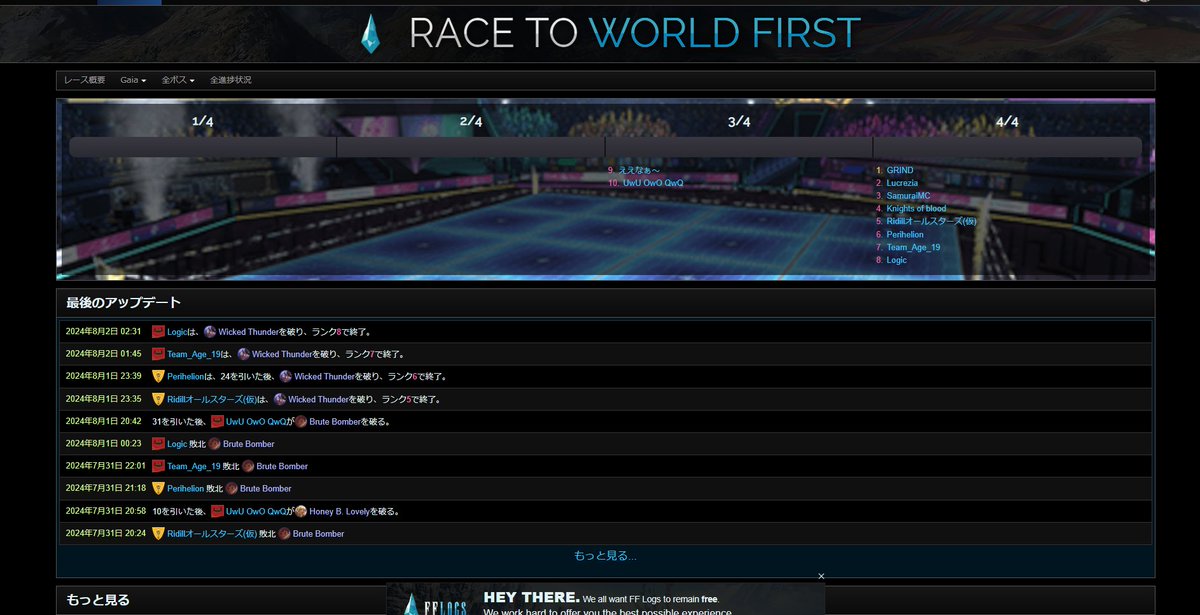
Task: Click the Perihelion guild name in the 23:39 row
Action: coord(186,377)
